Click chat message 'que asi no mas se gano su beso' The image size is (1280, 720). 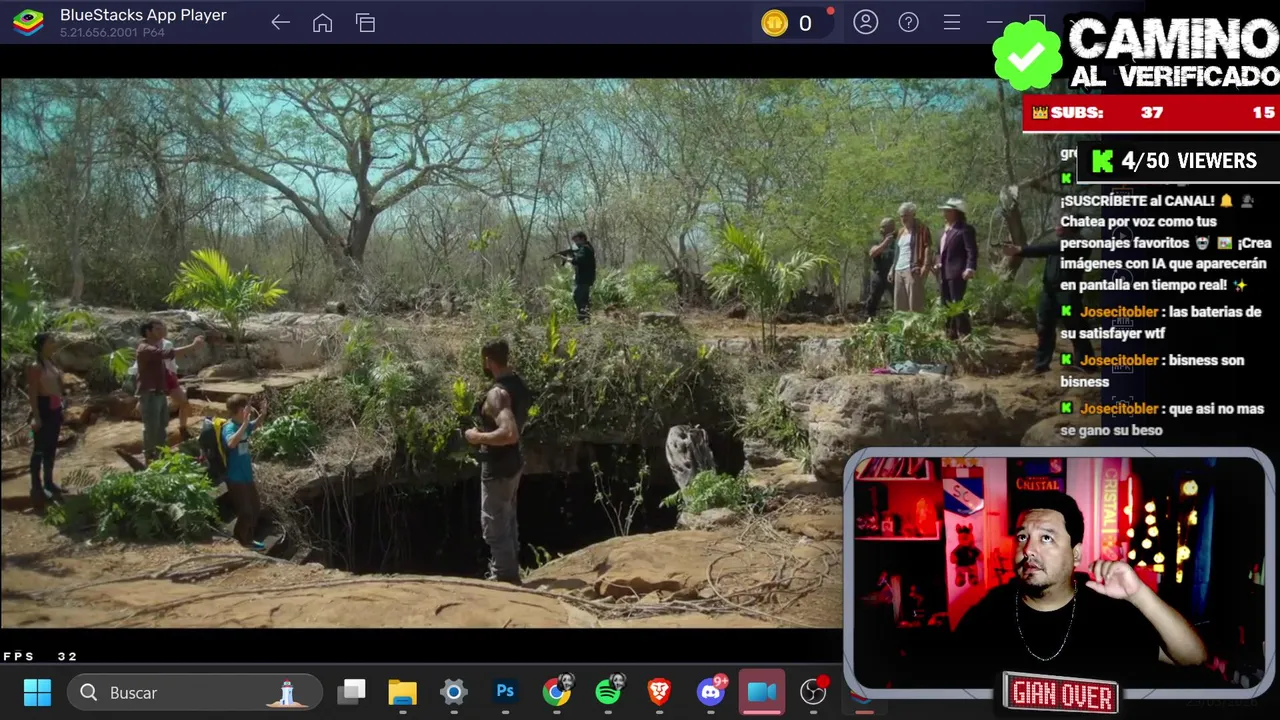[x=1162, y=419]
